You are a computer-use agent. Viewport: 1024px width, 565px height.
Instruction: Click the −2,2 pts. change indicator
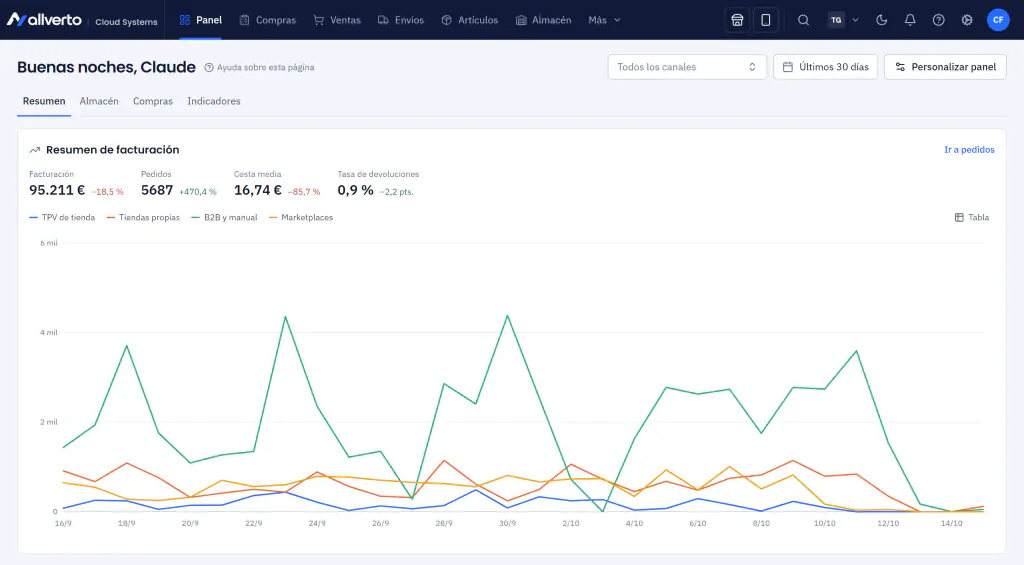click(x=396, y=192)
